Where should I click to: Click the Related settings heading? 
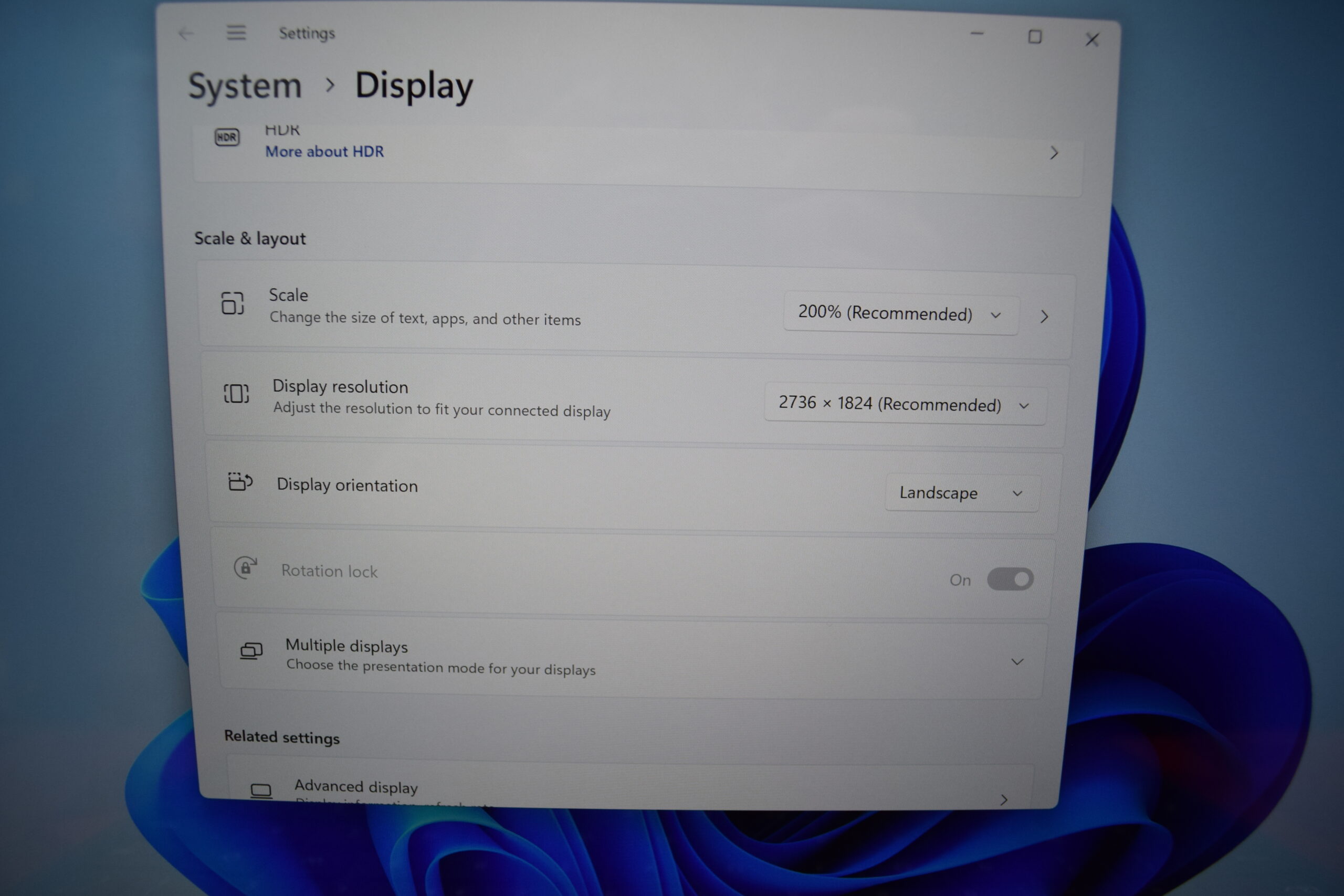282,737
